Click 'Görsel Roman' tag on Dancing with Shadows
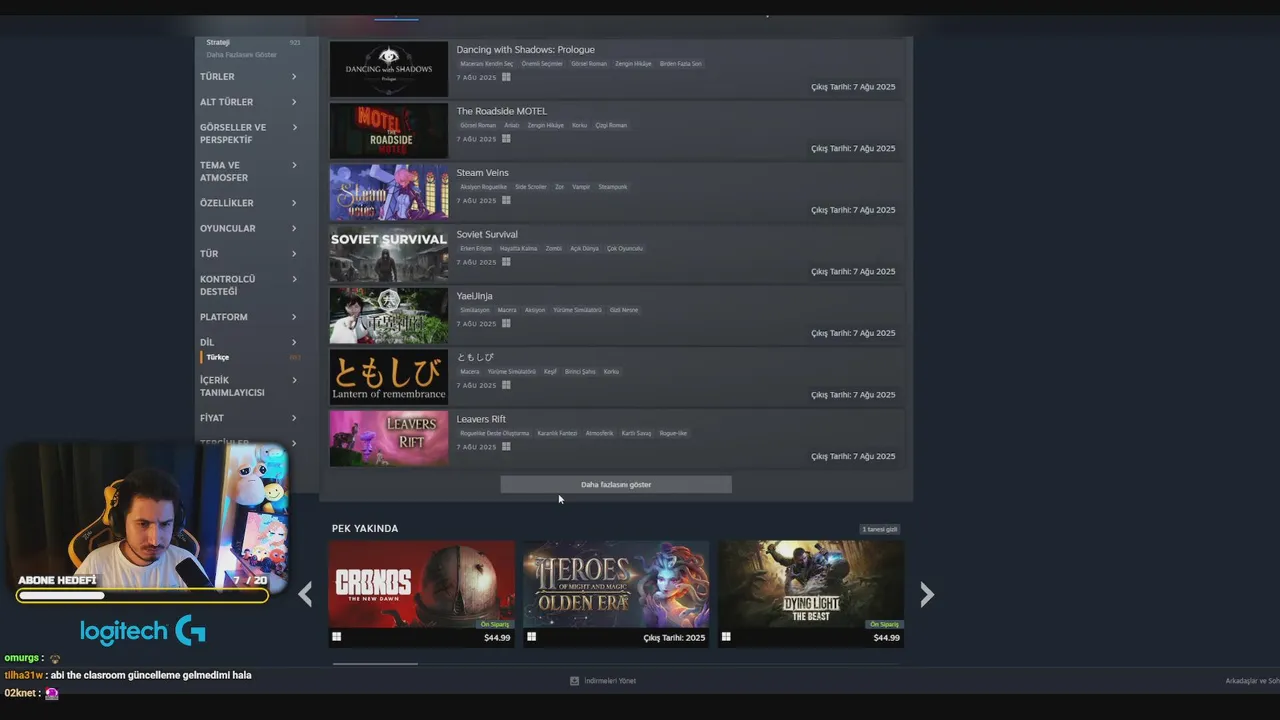Viewport: 1280px width, 720px height. pyautogui.click(x=589, y=64)
